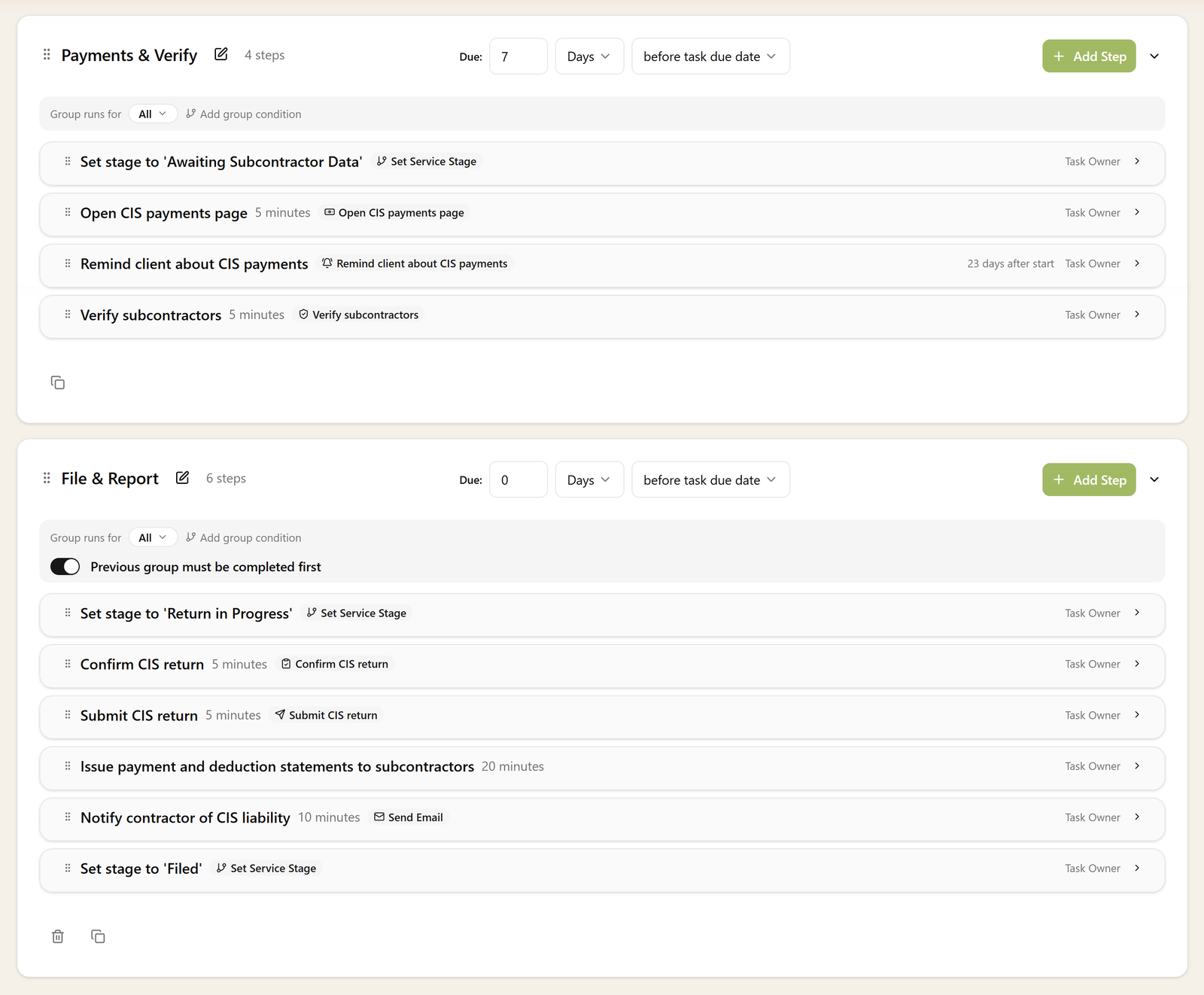Viewport: 1204px width, 995px height.
Task: Open the Issue payment and deduction statements step
Action: pyautogui.click(x=602, y=767)
